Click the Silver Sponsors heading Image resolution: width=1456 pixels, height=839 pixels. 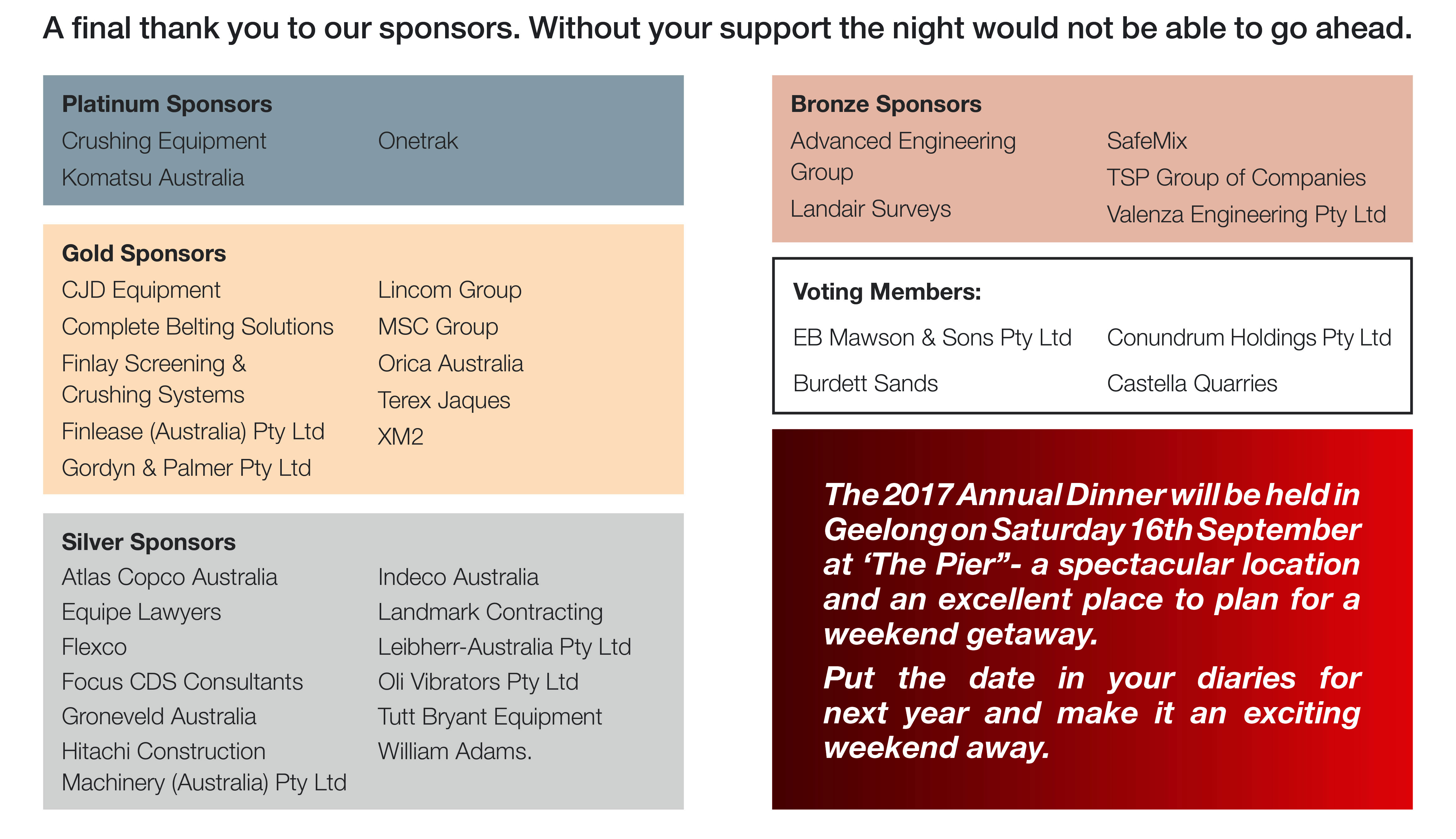click(x=149, y=542)
